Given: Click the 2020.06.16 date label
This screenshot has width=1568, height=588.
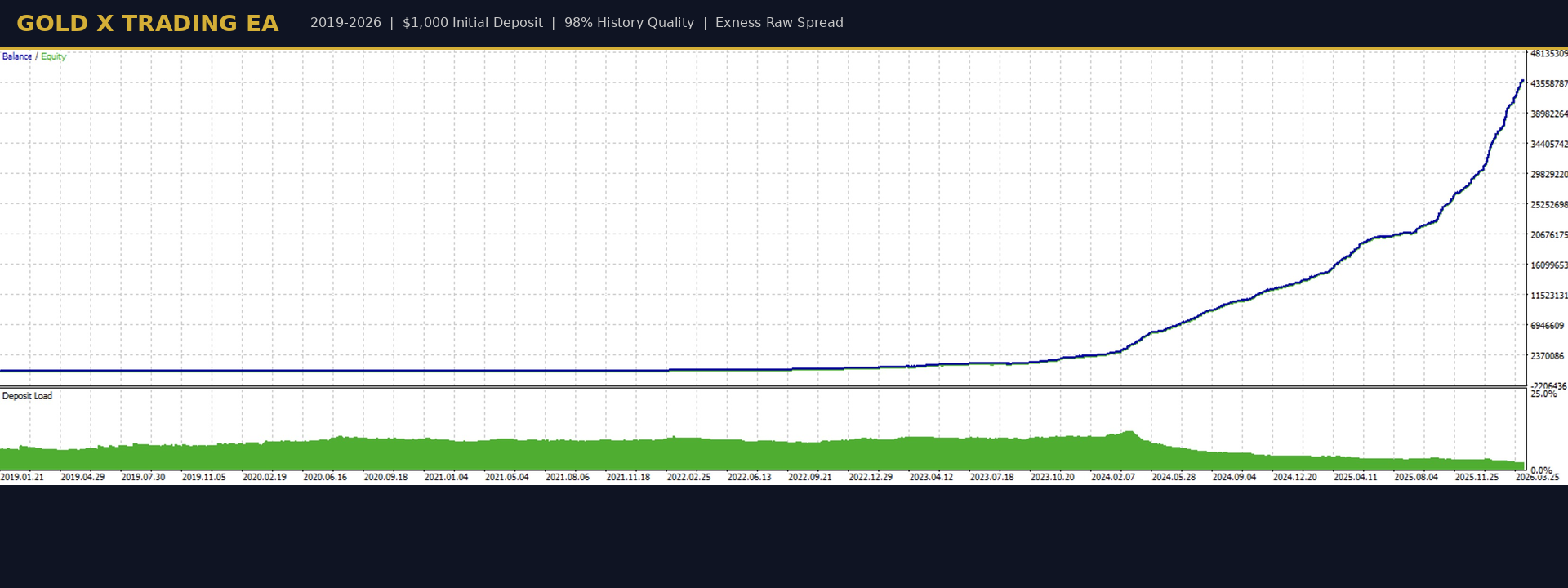Looking at the screenshot, I should pyautogui.click(x=325, y=478).
